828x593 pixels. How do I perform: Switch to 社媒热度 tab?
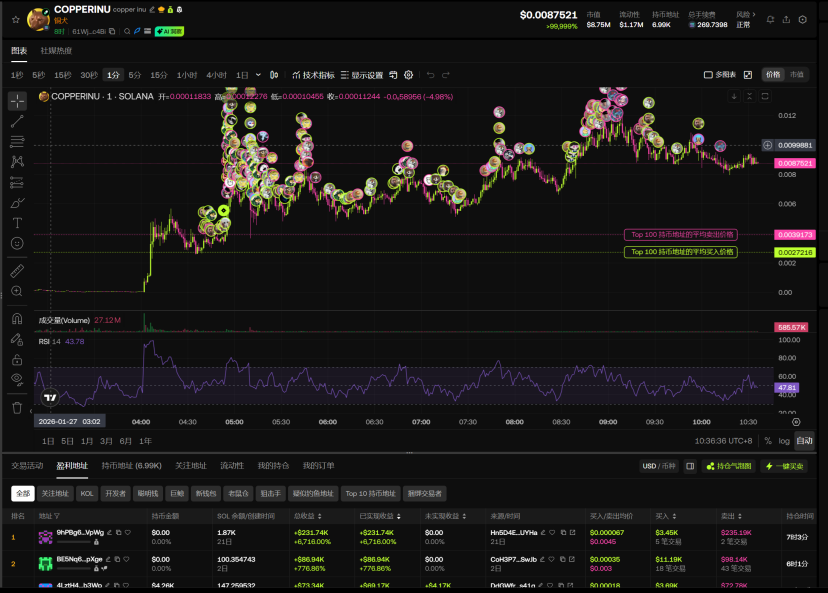coord(56,51)
